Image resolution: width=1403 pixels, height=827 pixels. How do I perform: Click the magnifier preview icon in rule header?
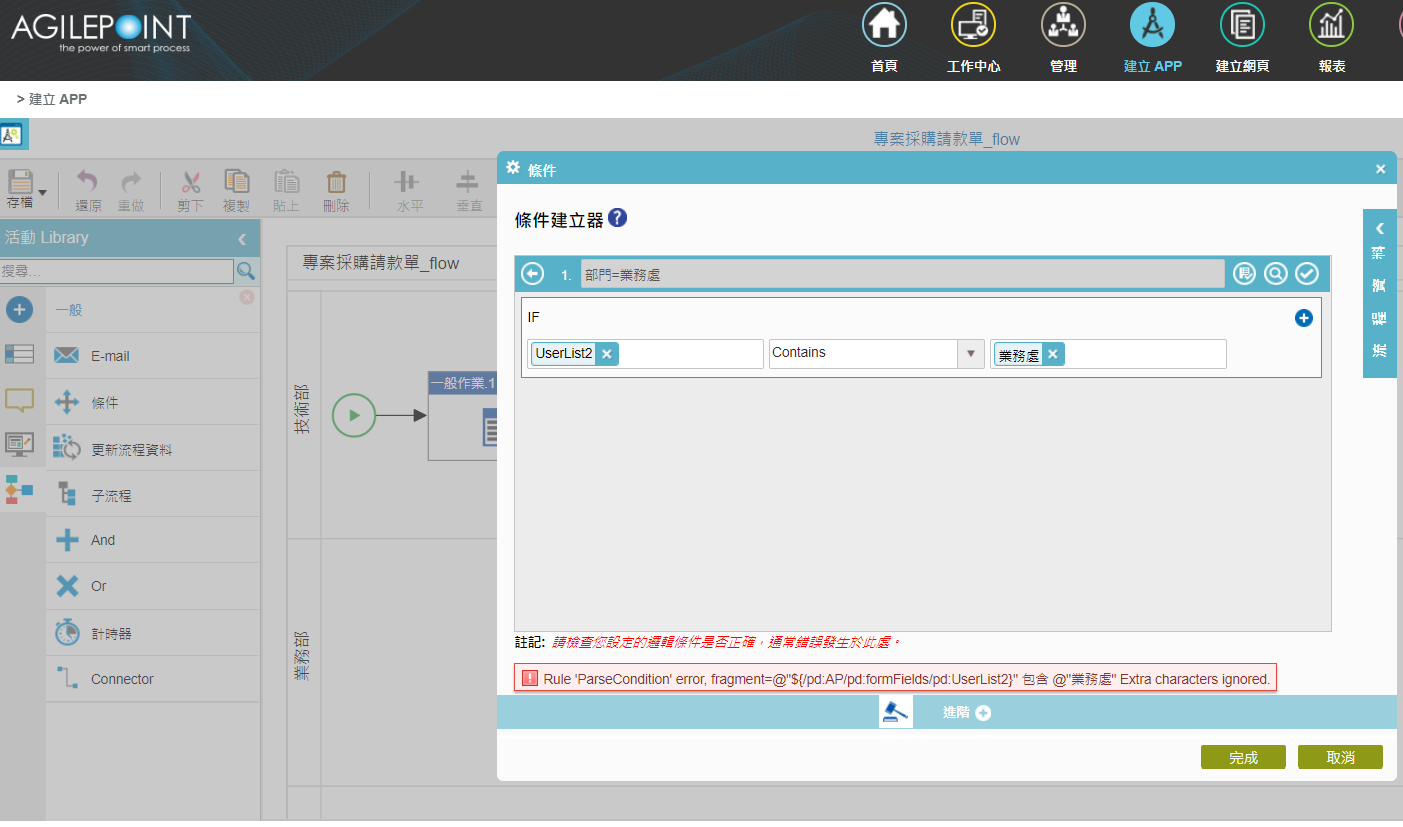point(1275,274)
